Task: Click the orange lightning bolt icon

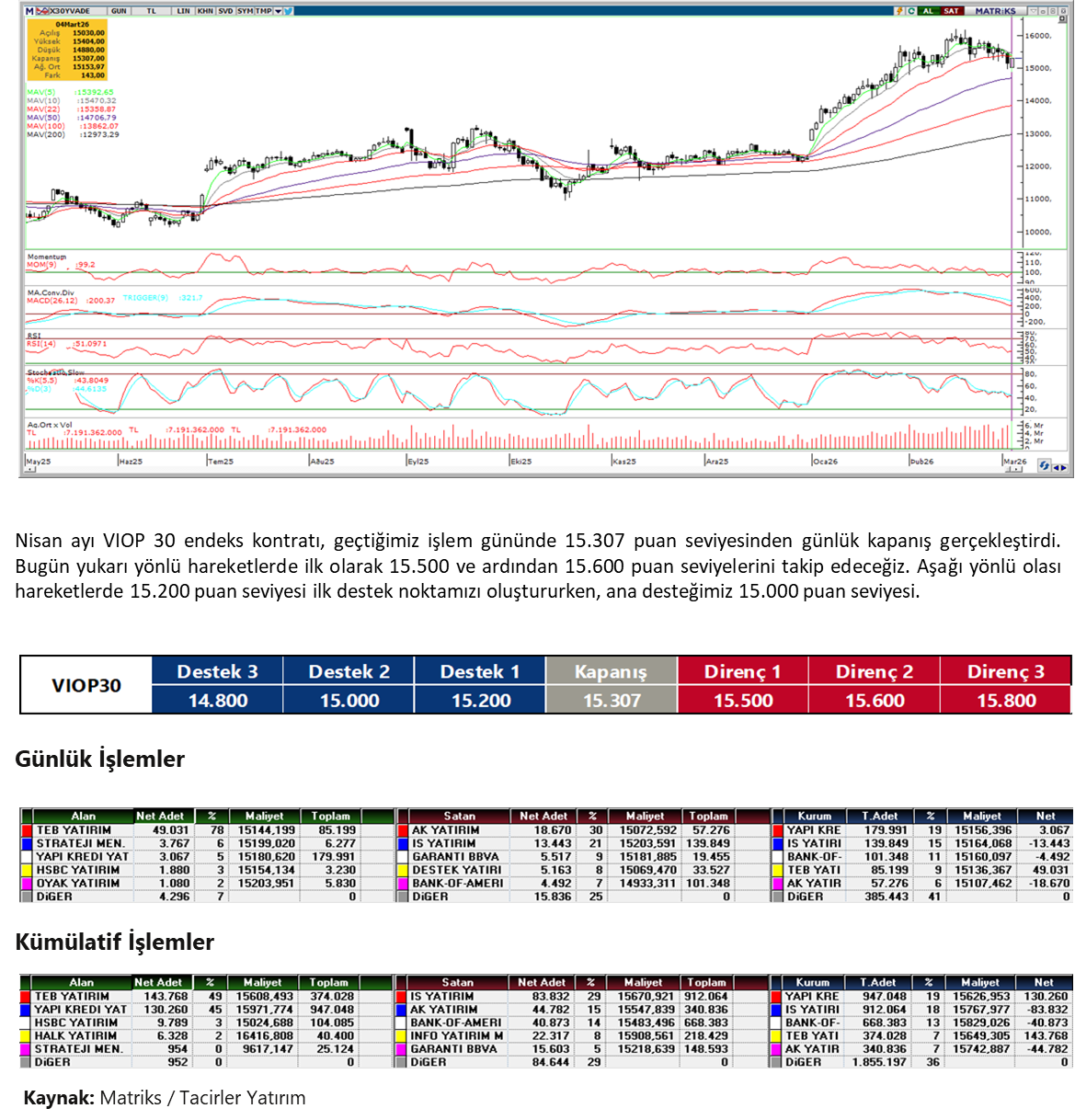Action: (898, 11)
